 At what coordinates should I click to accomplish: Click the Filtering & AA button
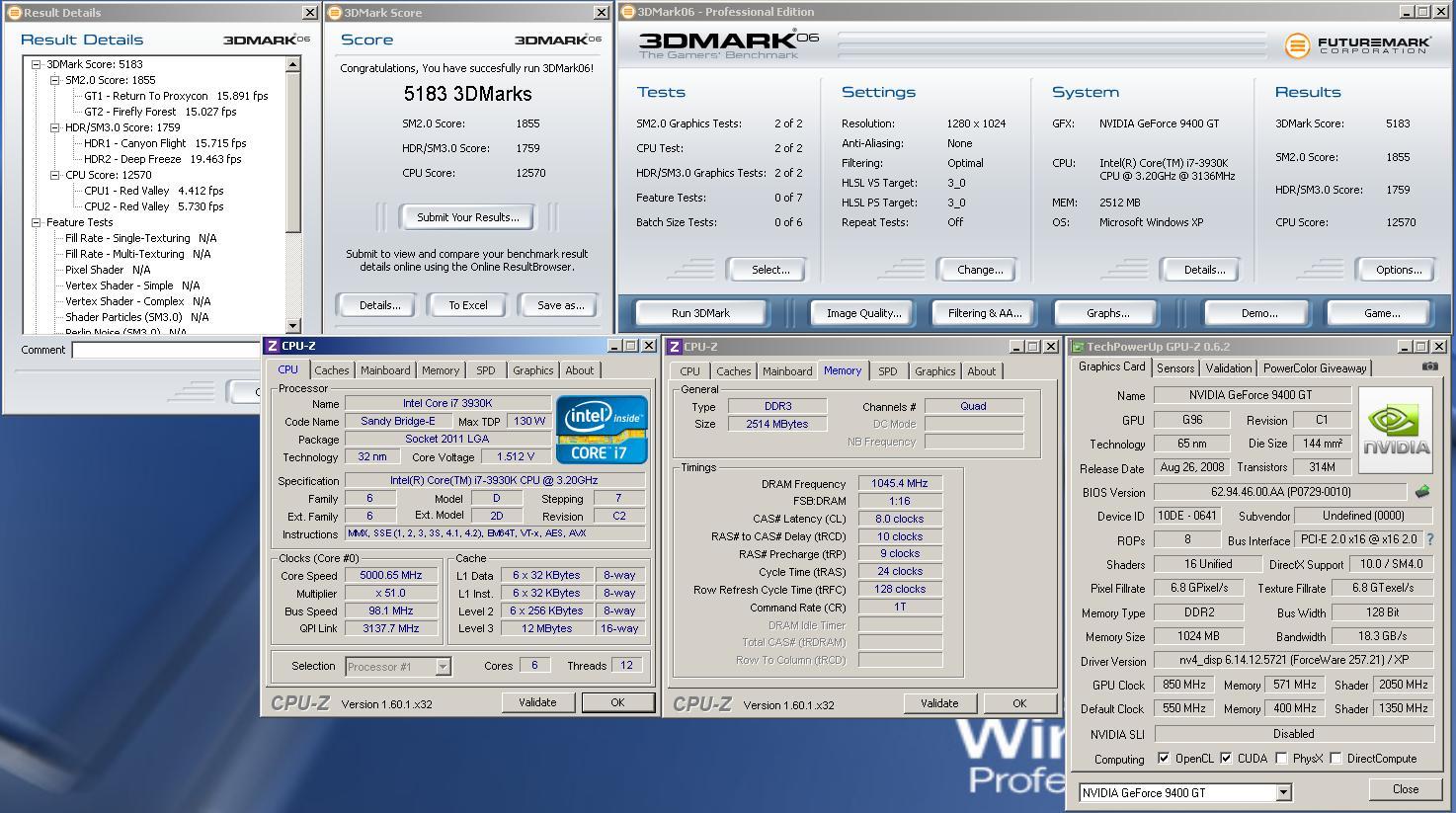click(x=984, y=313)
